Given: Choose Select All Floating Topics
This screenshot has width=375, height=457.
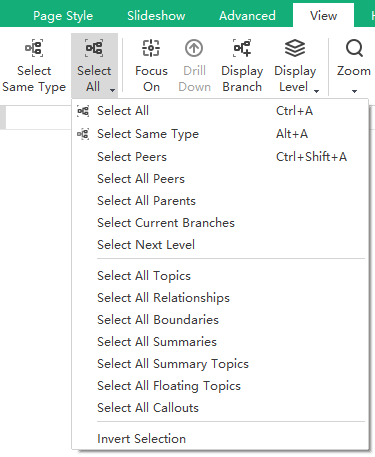Looking at the screenshot, I should click(220, 386).
